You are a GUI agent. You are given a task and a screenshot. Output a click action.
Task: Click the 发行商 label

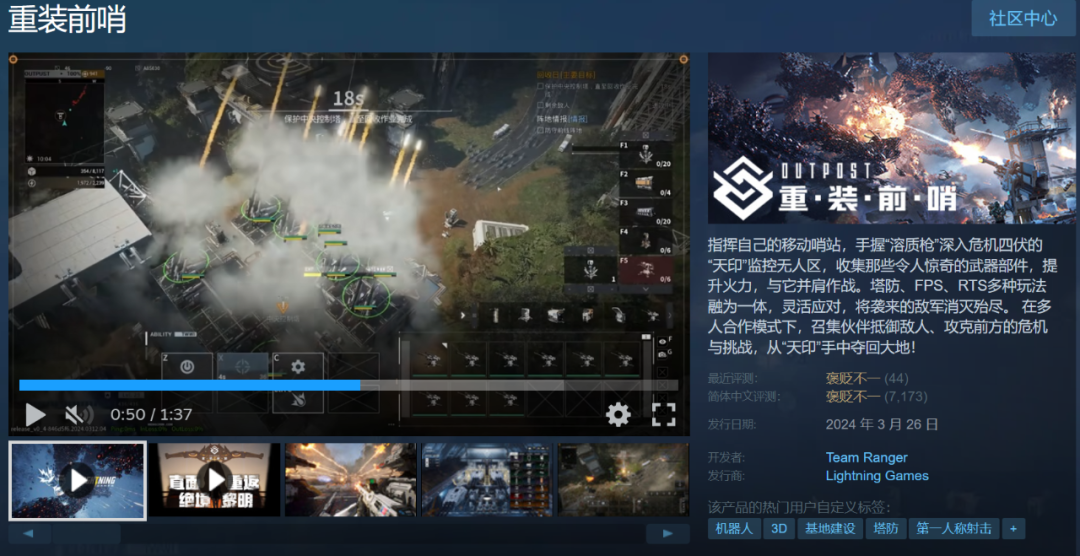pos(727,475)
